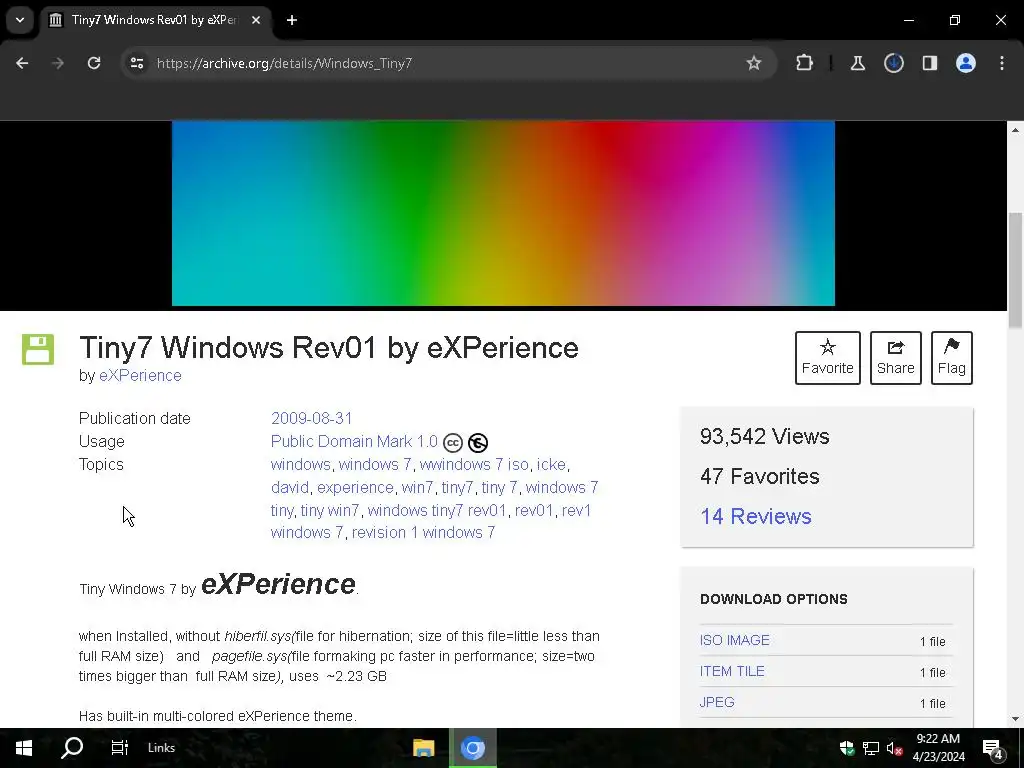Viewport: 1024px width, 768px height.
Task: Click the '93,542 Views' text
Action: tap(765, 436)
